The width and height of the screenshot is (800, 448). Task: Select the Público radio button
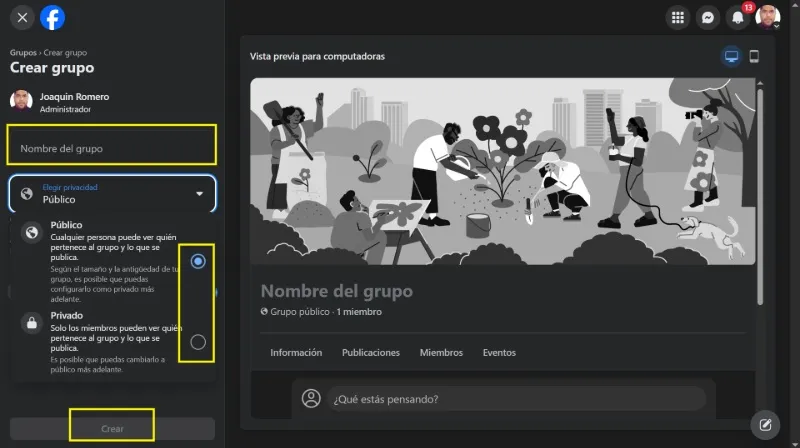click(198, 261)
